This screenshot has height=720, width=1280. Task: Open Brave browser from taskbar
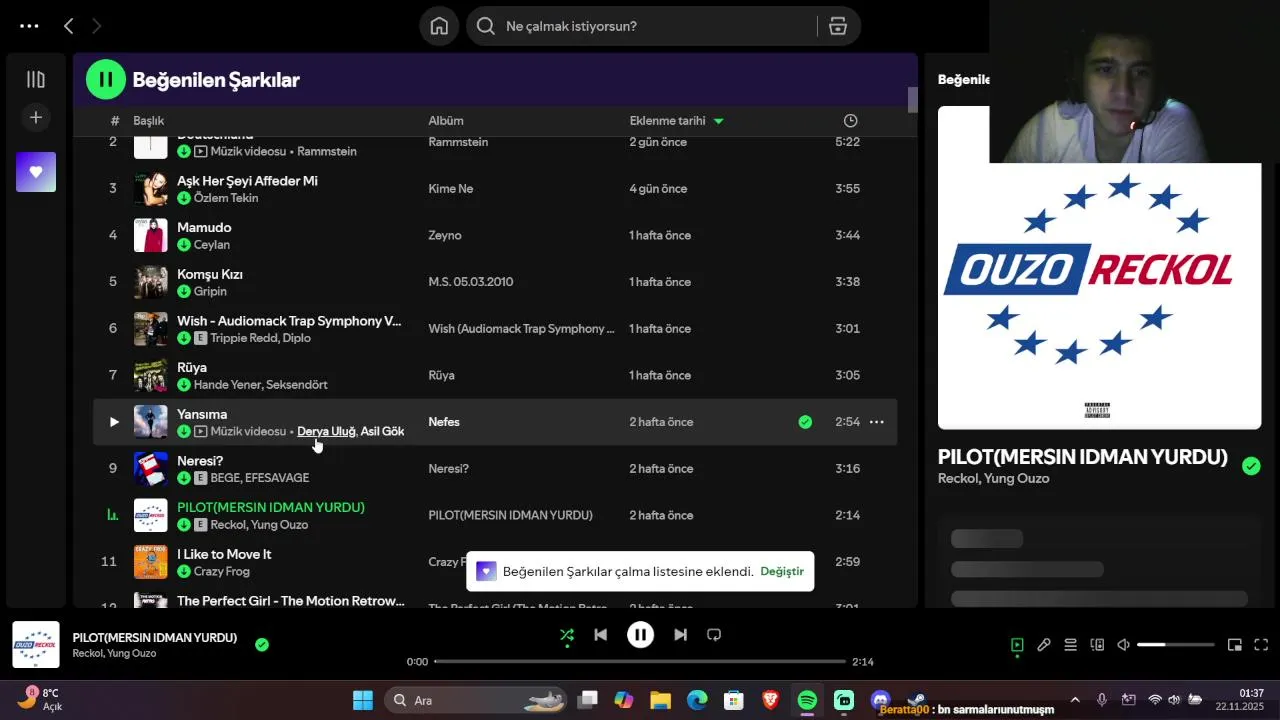point(770,700)
